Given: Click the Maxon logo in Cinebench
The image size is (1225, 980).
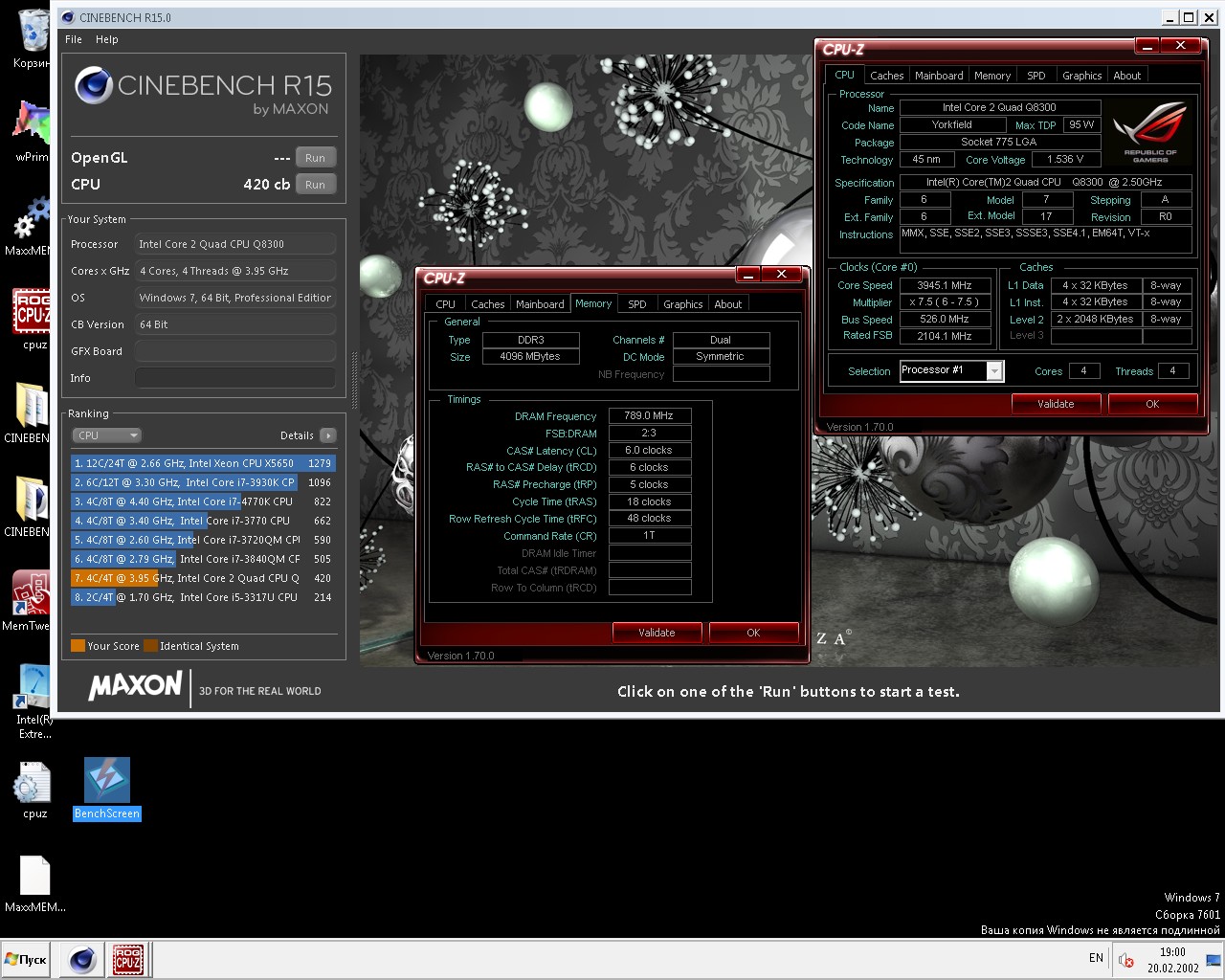Looking at the screenshot, I should click(135, 685).
